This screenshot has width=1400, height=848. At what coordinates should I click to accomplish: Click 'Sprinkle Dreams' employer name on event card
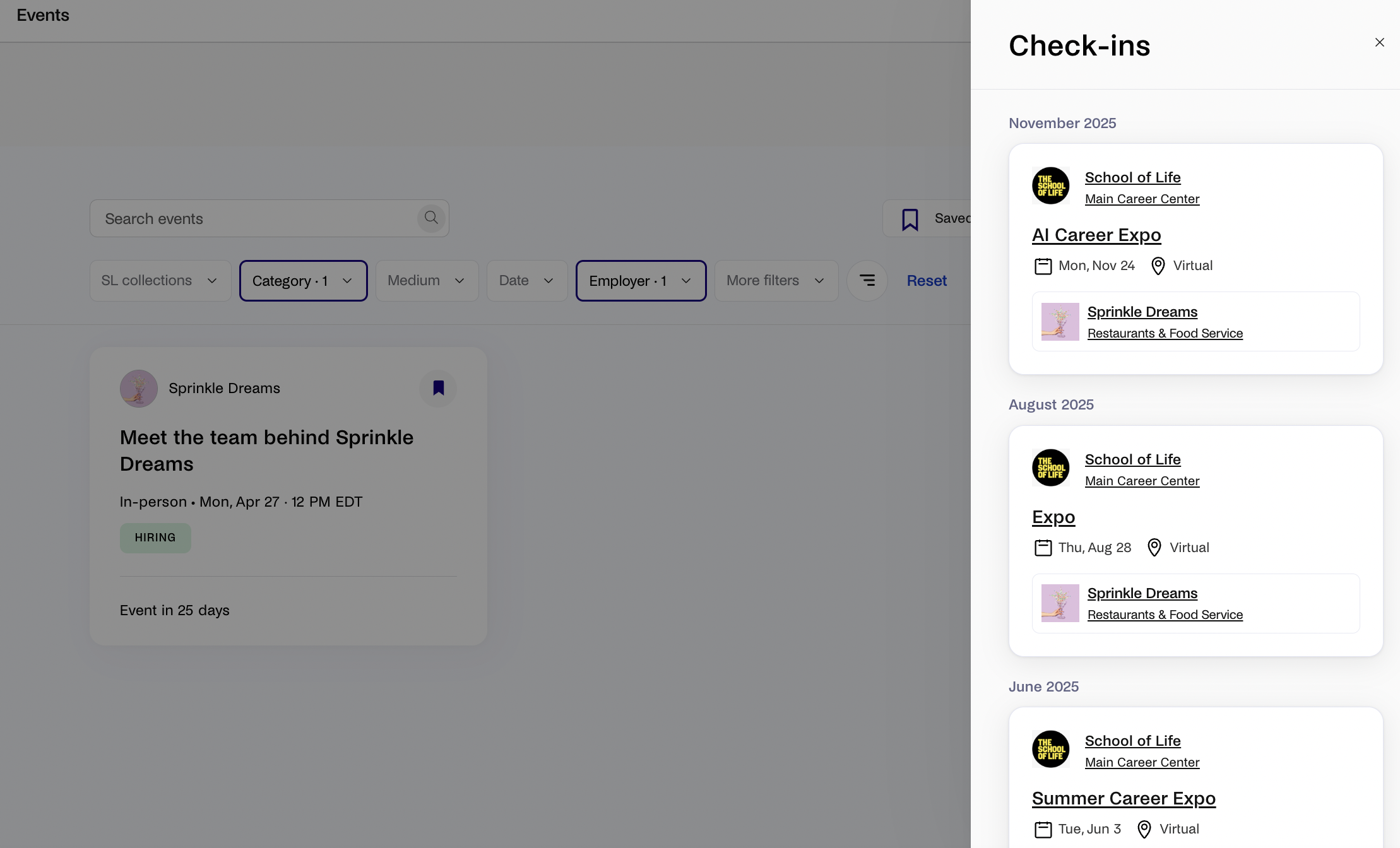click(x=224, y=388)
